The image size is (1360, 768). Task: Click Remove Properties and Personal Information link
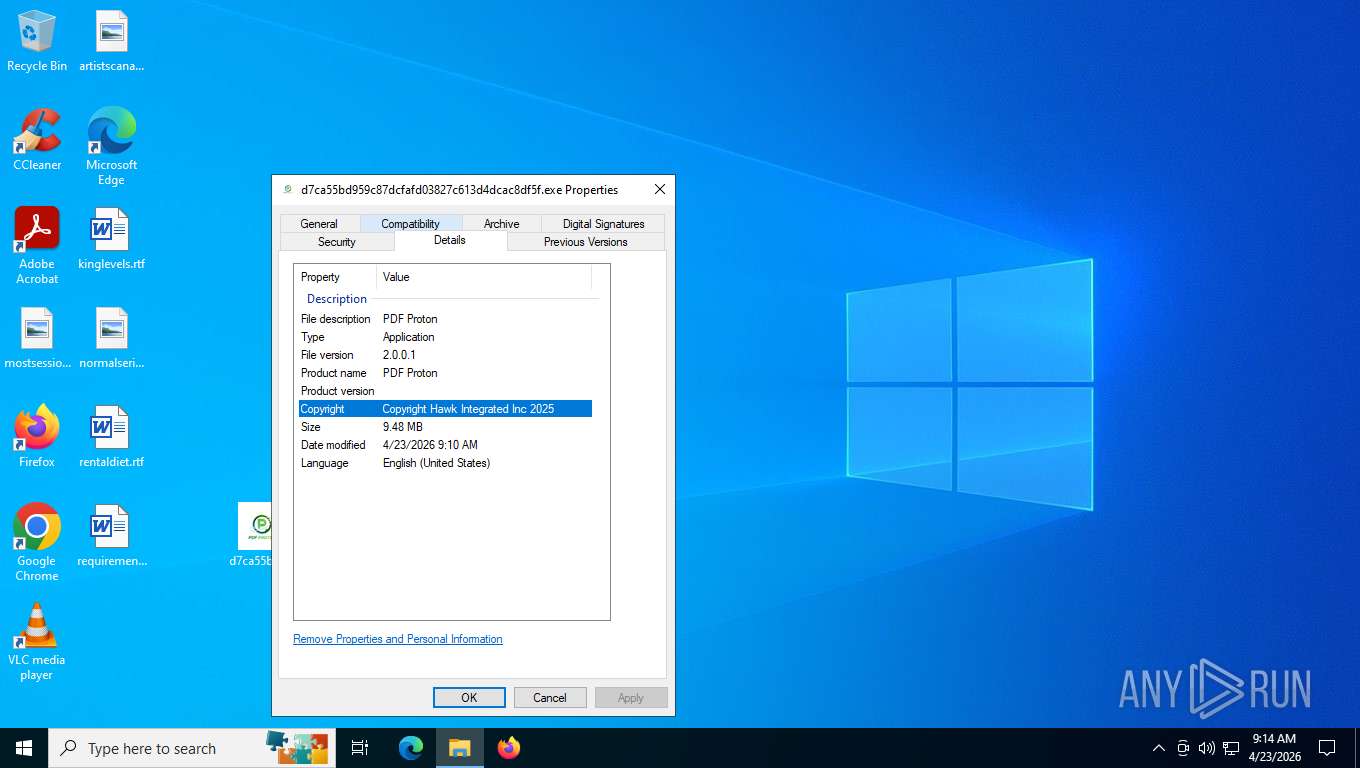[x=398, y=639]
